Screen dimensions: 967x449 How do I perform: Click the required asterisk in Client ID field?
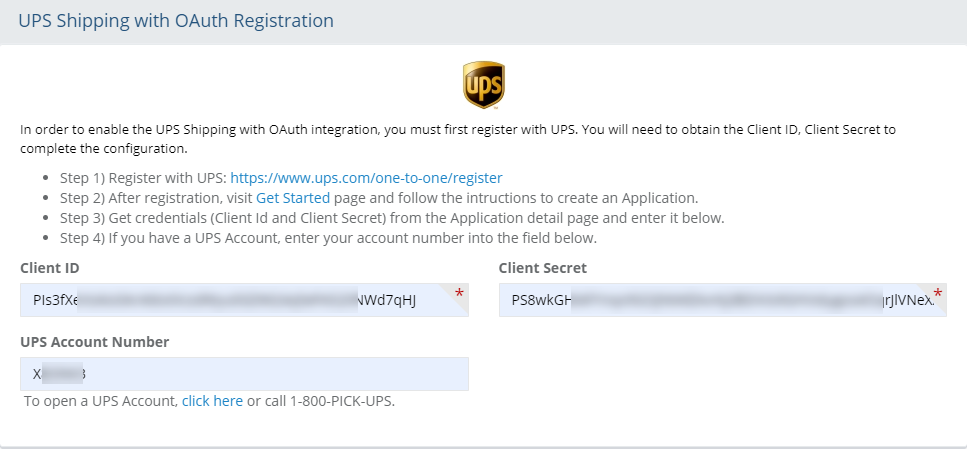pos(459,294)
